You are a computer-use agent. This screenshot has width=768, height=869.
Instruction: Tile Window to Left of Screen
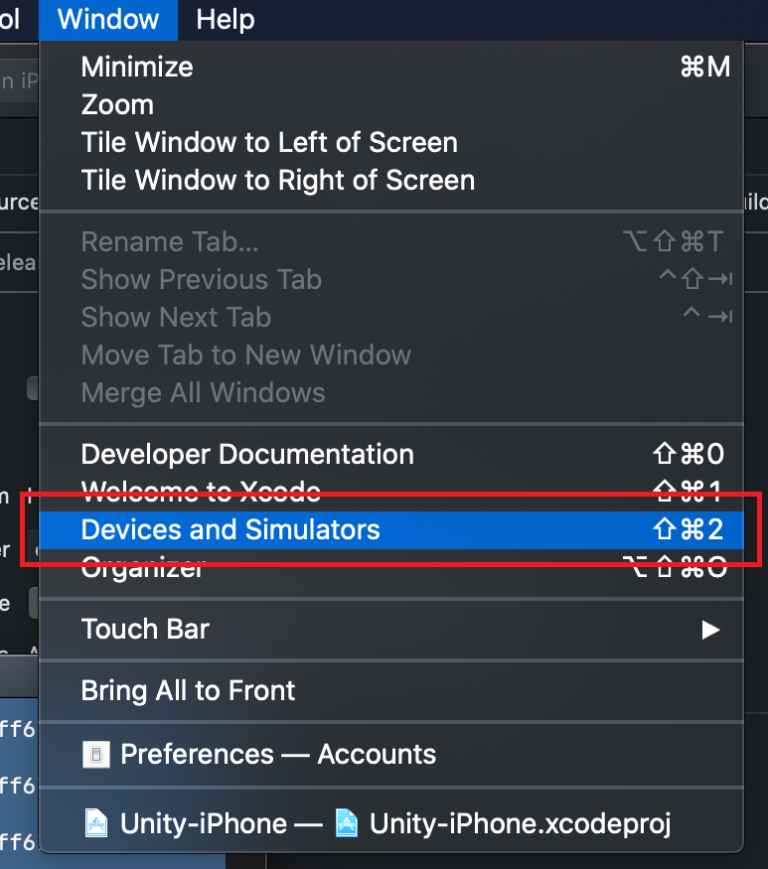[x=268, y=142]
